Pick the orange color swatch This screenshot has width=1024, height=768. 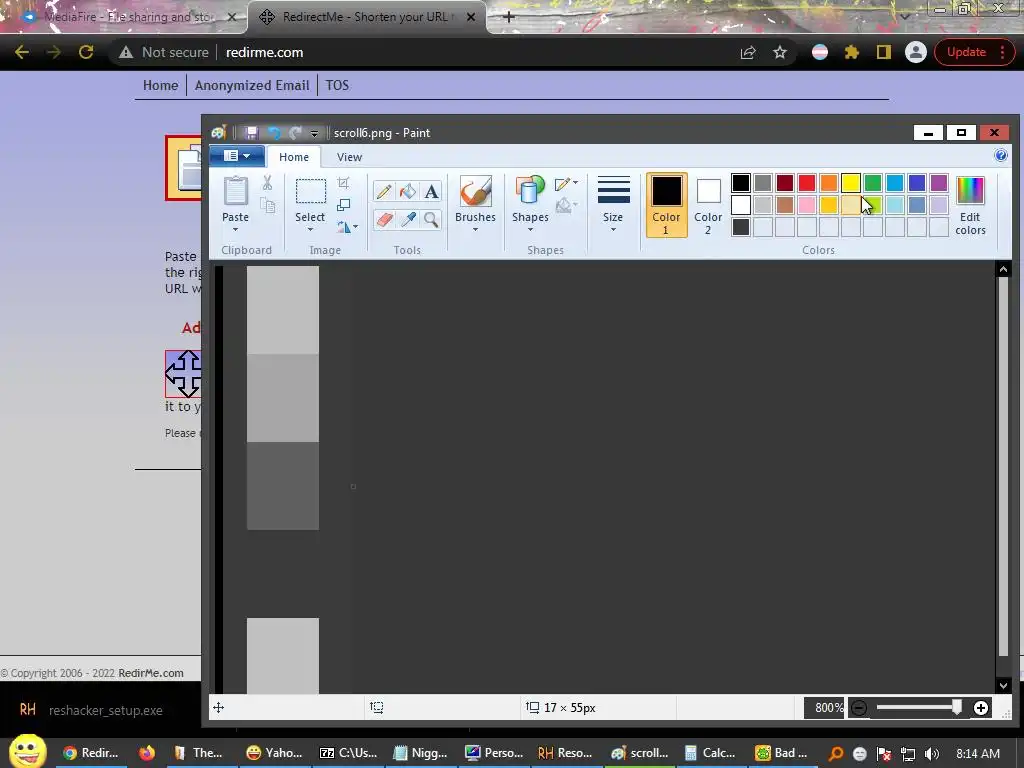pyautogui.click(x=829, y=183)
